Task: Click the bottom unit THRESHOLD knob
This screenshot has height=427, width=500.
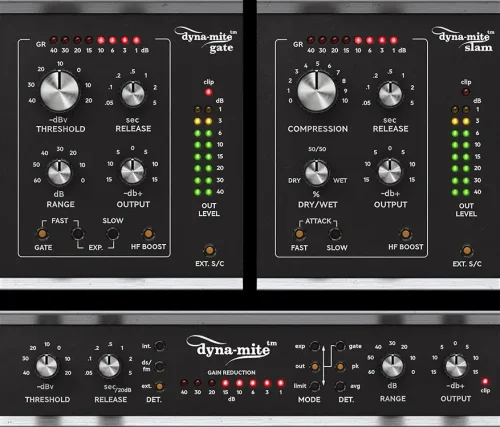Action: point(47,366)
